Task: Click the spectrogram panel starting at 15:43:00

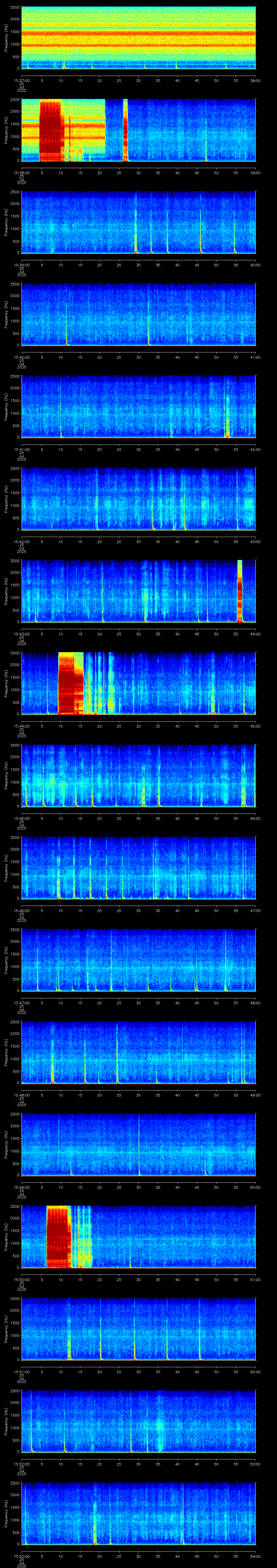Action: [139, 591]
